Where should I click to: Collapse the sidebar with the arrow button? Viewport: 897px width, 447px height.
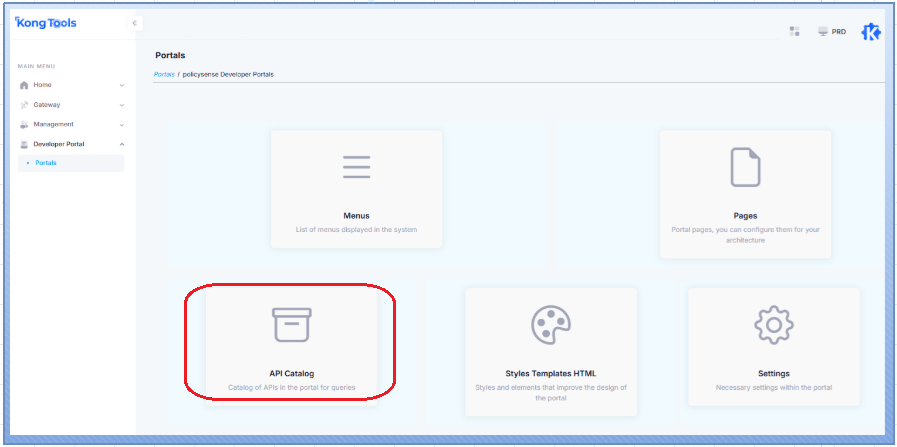136,23
